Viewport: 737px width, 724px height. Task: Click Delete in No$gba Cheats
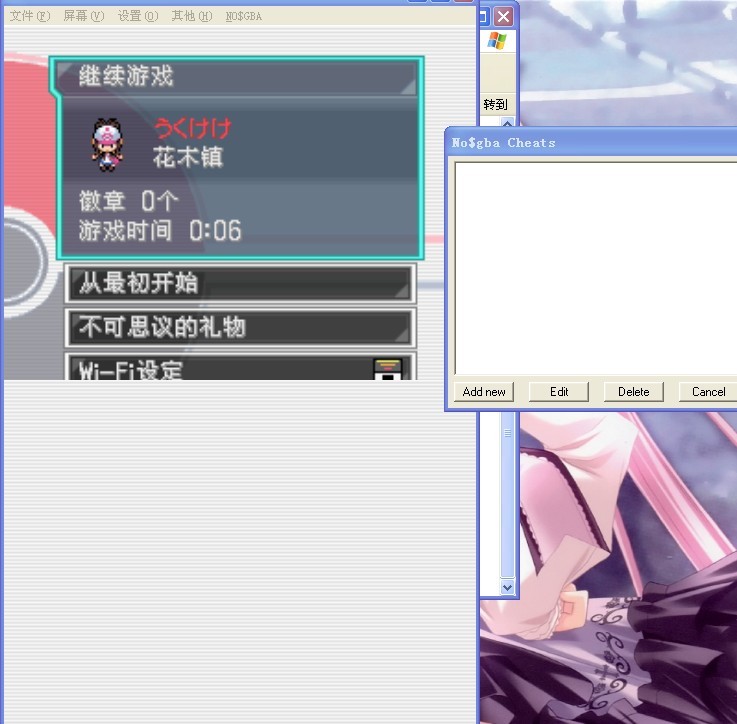[x=634, y=392]
